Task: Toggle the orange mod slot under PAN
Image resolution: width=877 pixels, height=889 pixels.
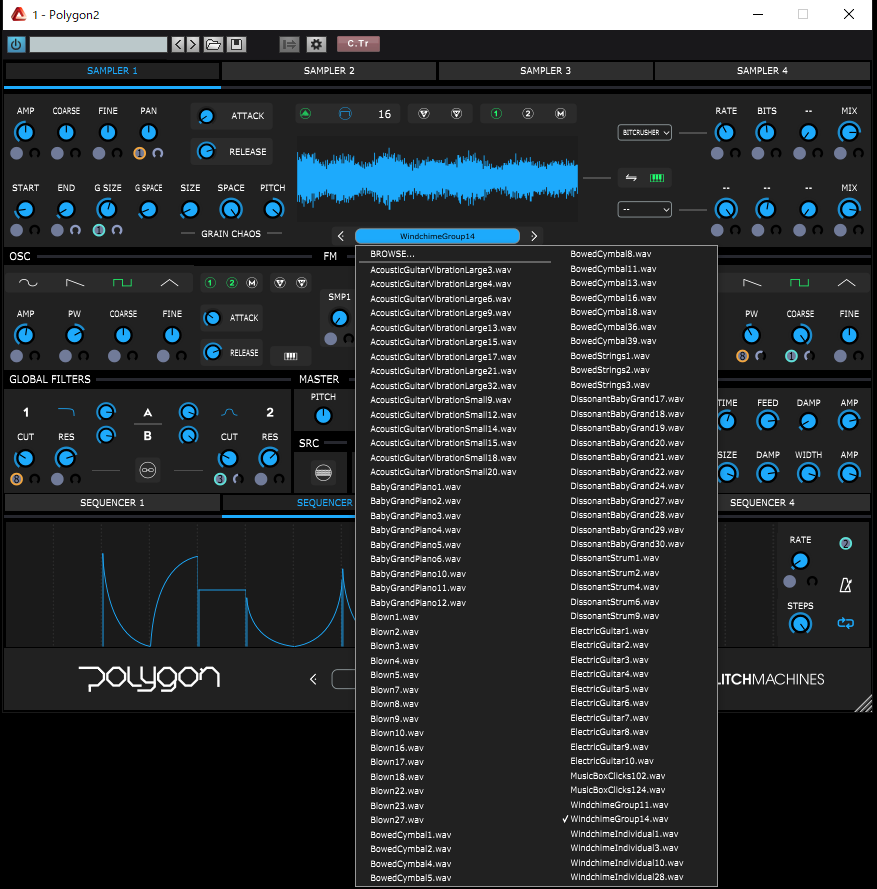Action: [x=139, y=153]
